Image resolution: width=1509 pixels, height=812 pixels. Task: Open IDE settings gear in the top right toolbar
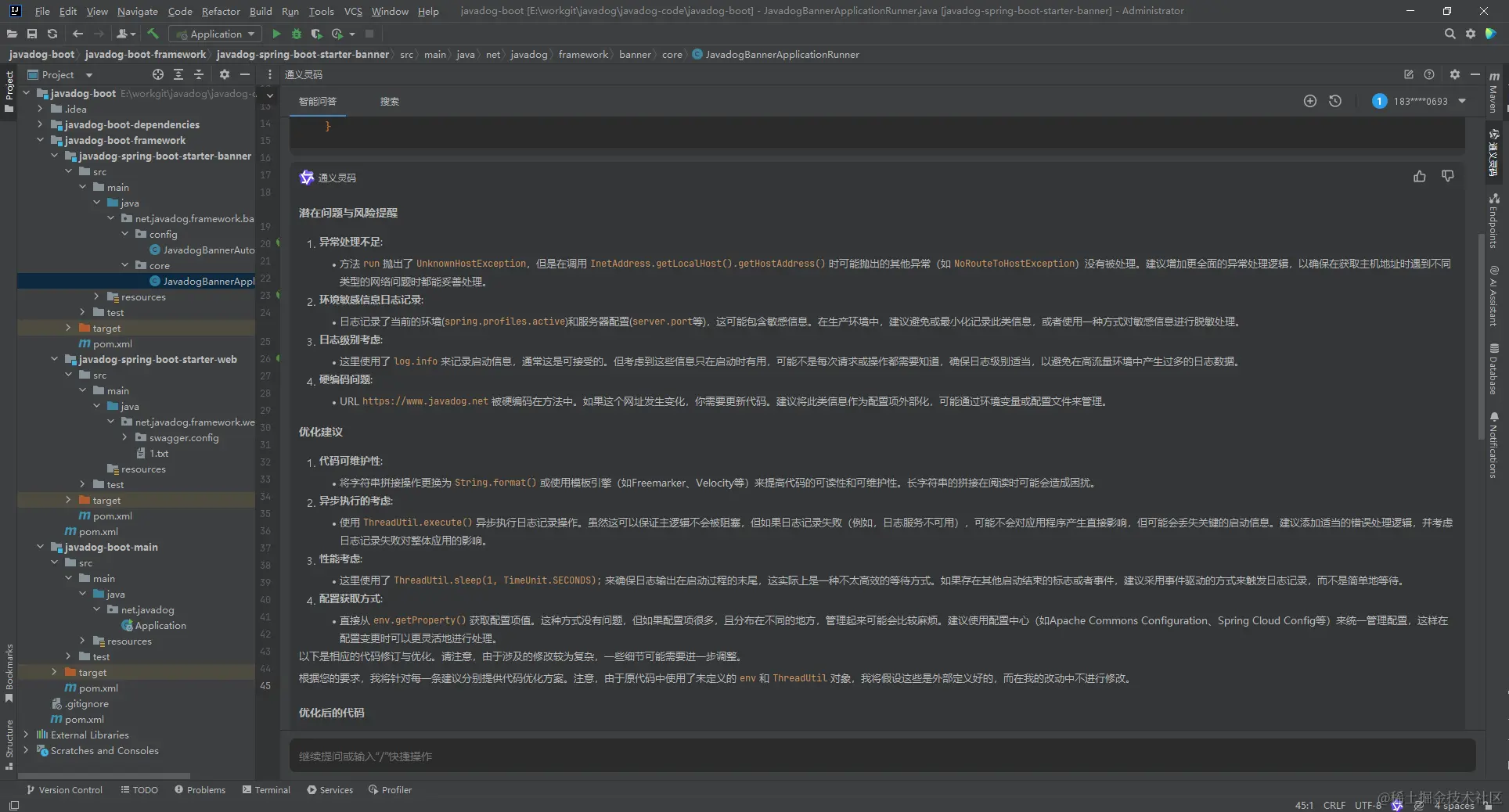click(x=1471, y=34)
